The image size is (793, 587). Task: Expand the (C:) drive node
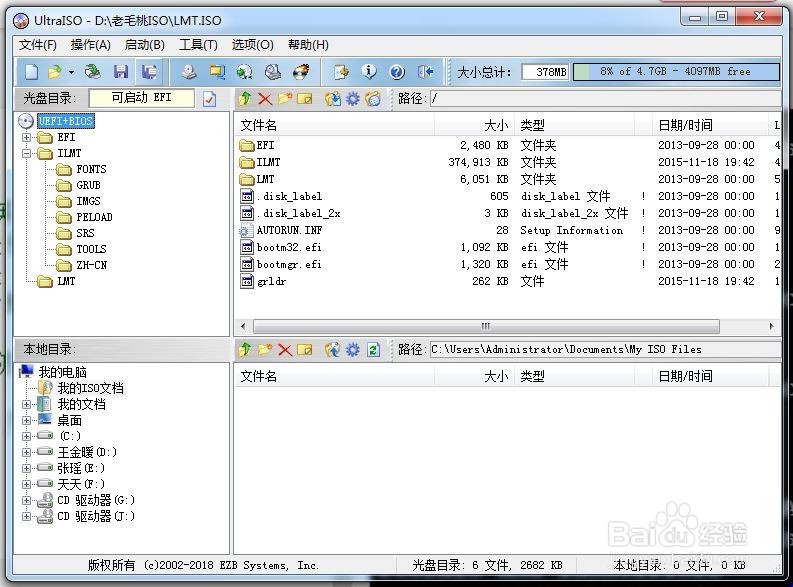point(27,436)
